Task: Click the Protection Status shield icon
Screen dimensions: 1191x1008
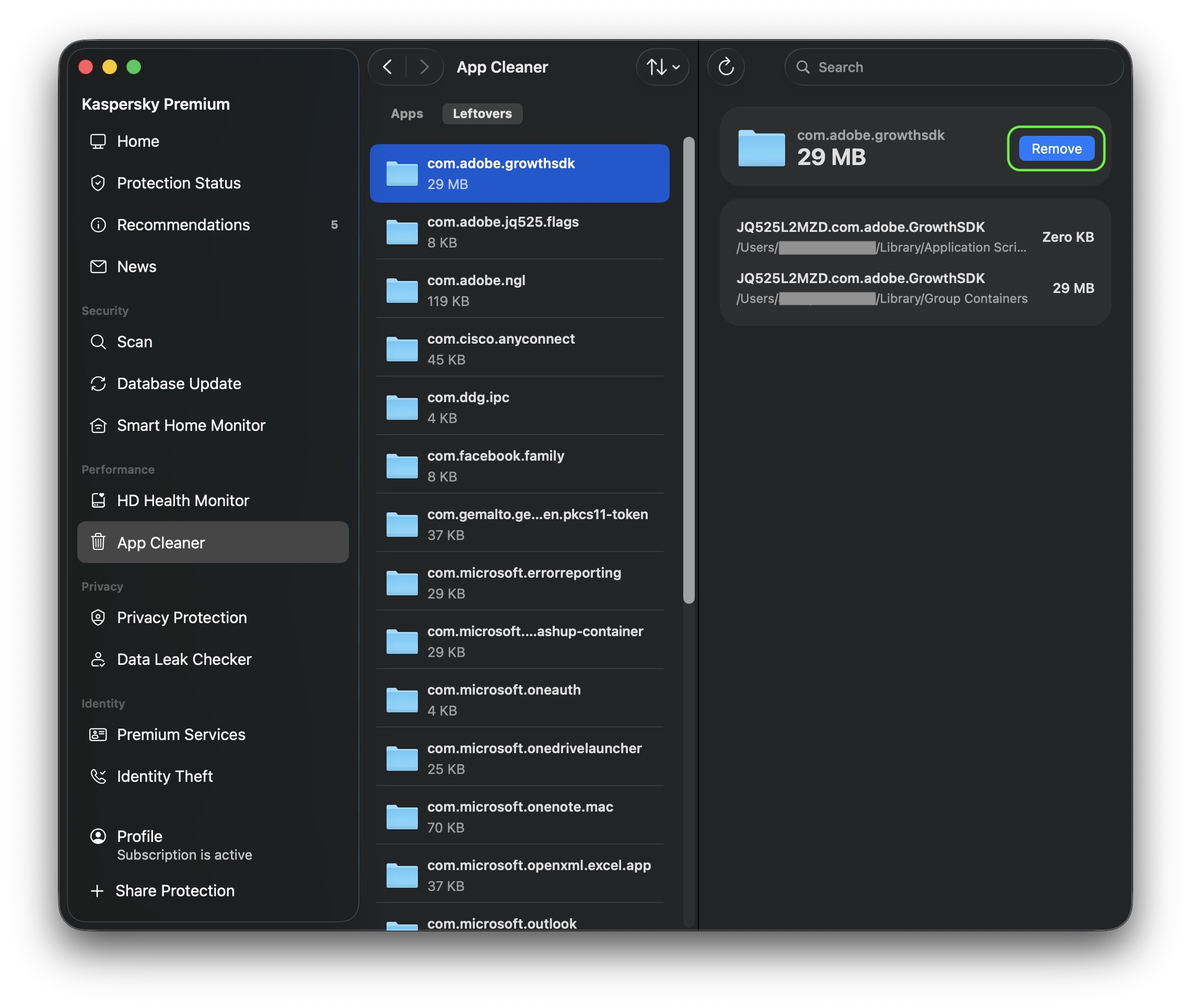Action: [98, 183]
